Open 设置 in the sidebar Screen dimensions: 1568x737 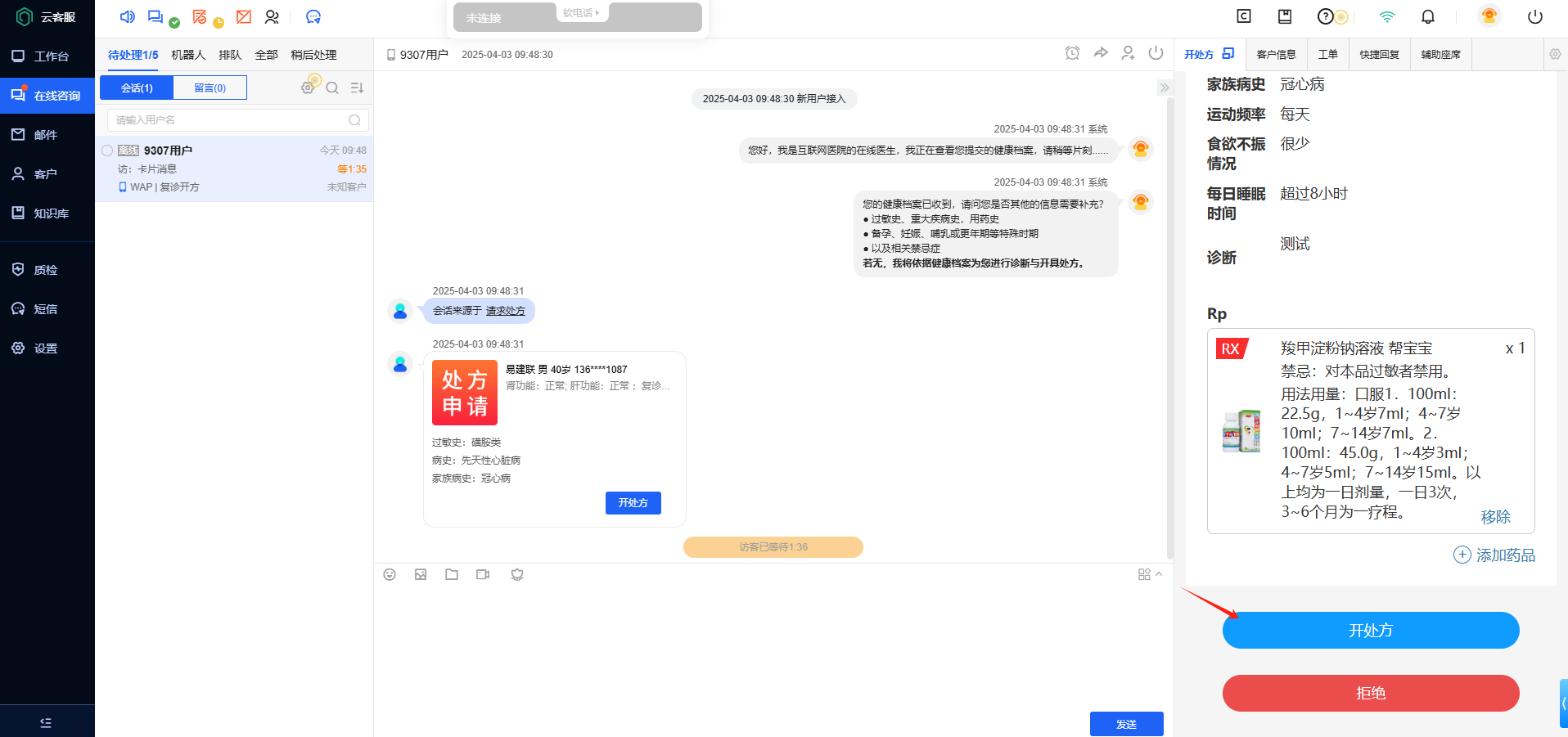coord(47,348)
